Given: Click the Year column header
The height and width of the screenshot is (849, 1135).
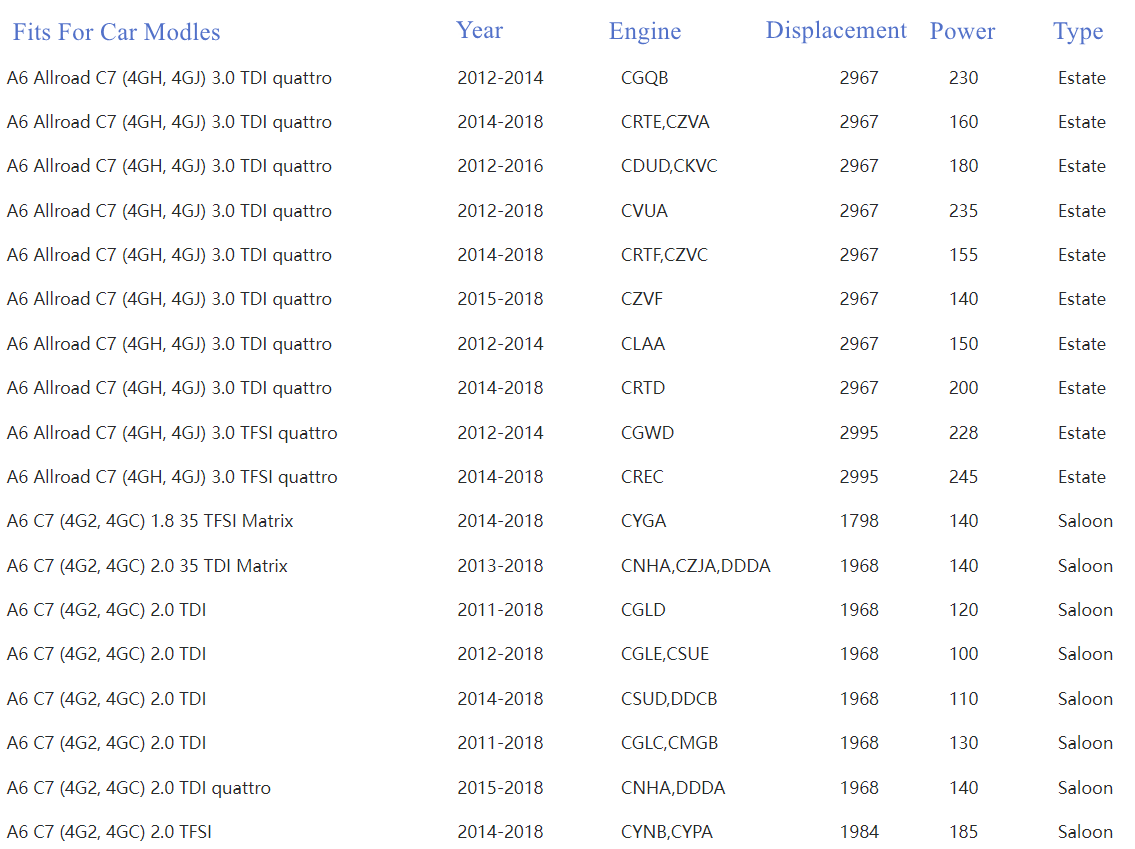Looking at the screenshot, I should click(x=479, y=30).
